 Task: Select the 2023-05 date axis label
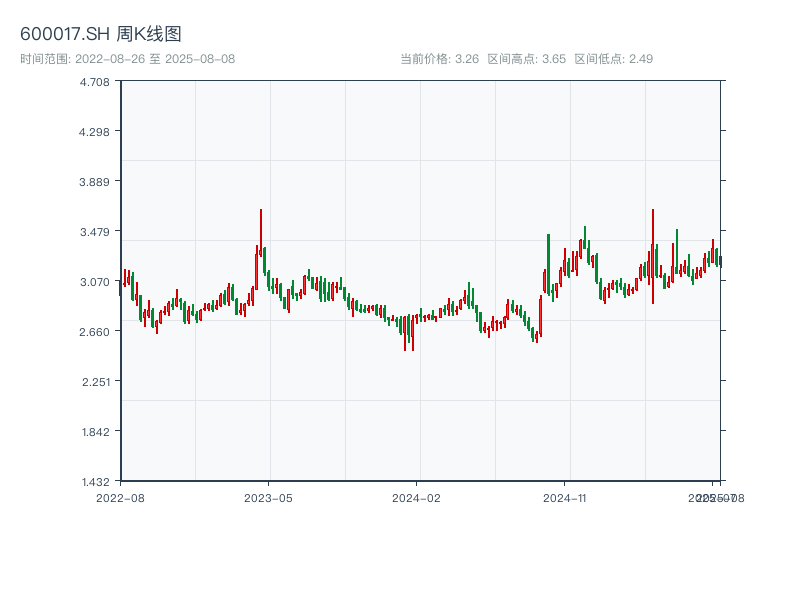click(x=268, y=497)
